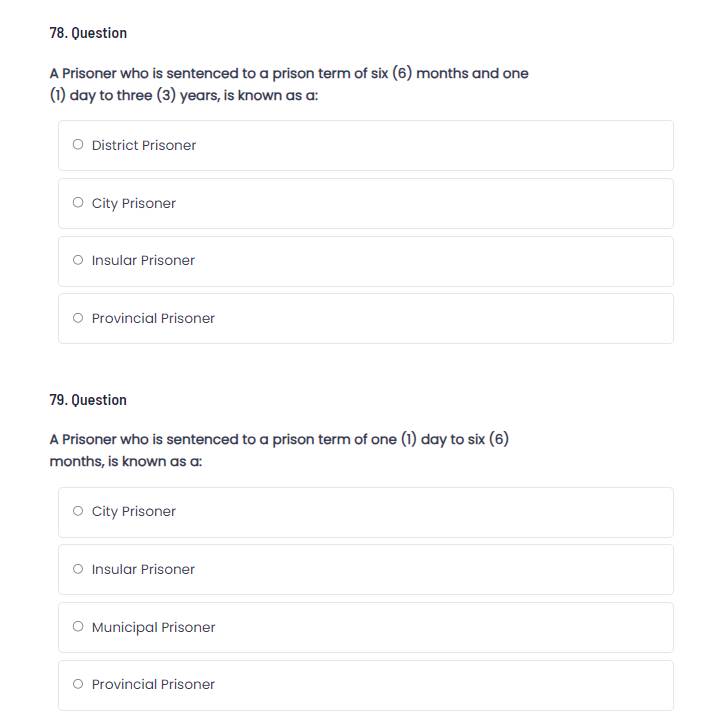This screenshot has height=727, width=710.
Task: Select District Prisoner radio button, question 78
Action: [78, 145]
